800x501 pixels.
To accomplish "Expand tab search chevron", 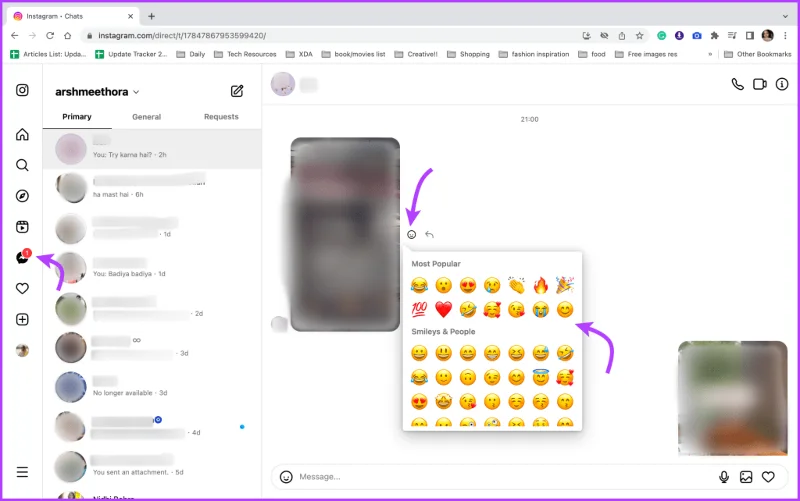I will 785,16.
